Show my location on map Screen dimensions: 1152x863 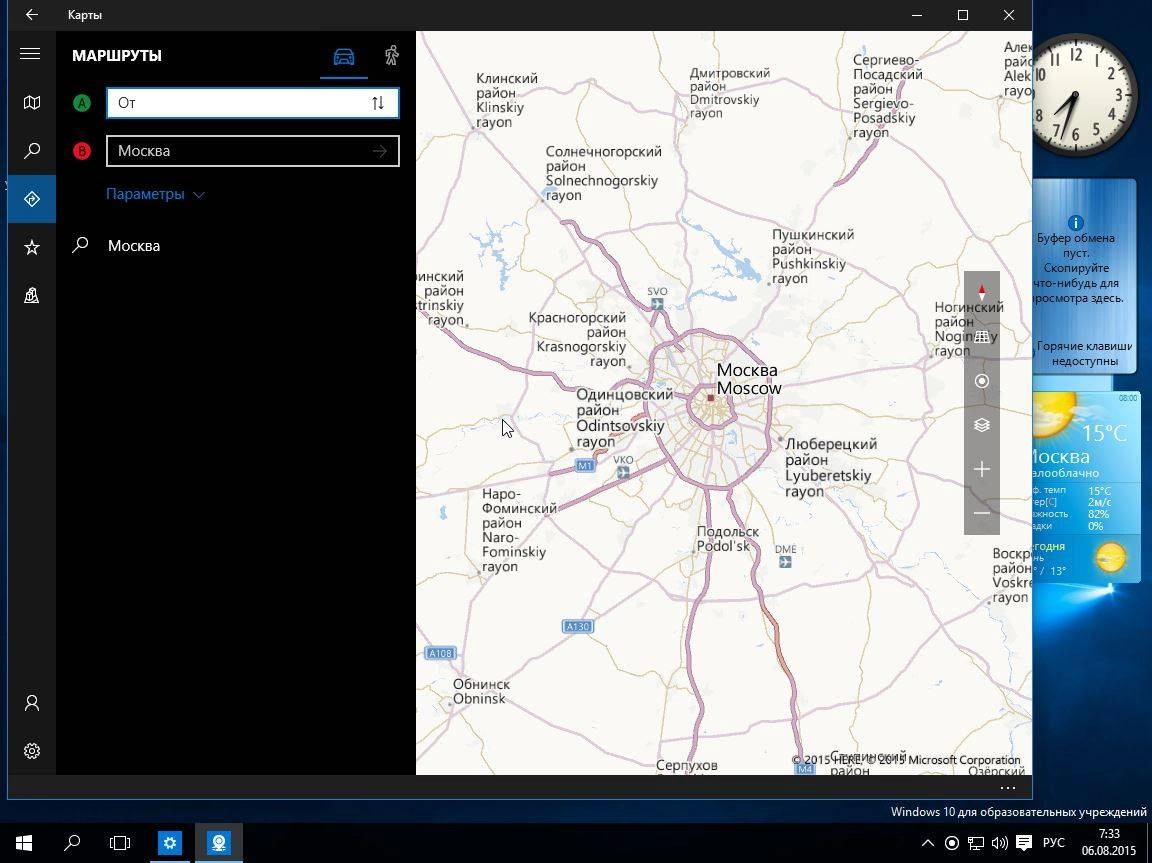982,381
